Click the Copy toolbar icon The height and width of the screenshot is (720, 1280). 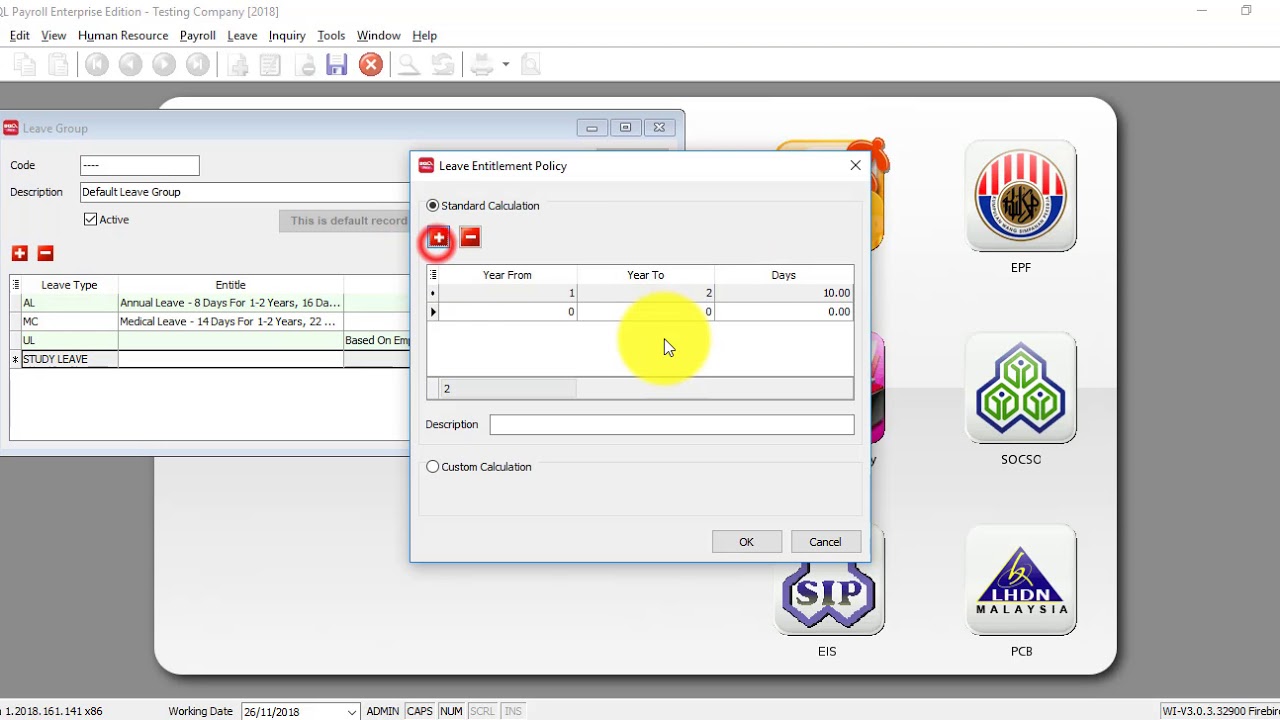point(24,65)
